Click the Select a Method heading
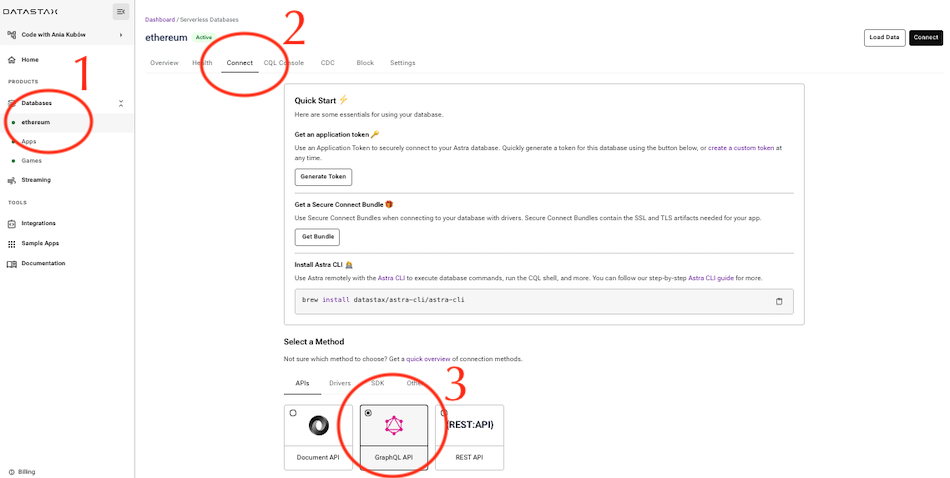 tap(314, 342)
